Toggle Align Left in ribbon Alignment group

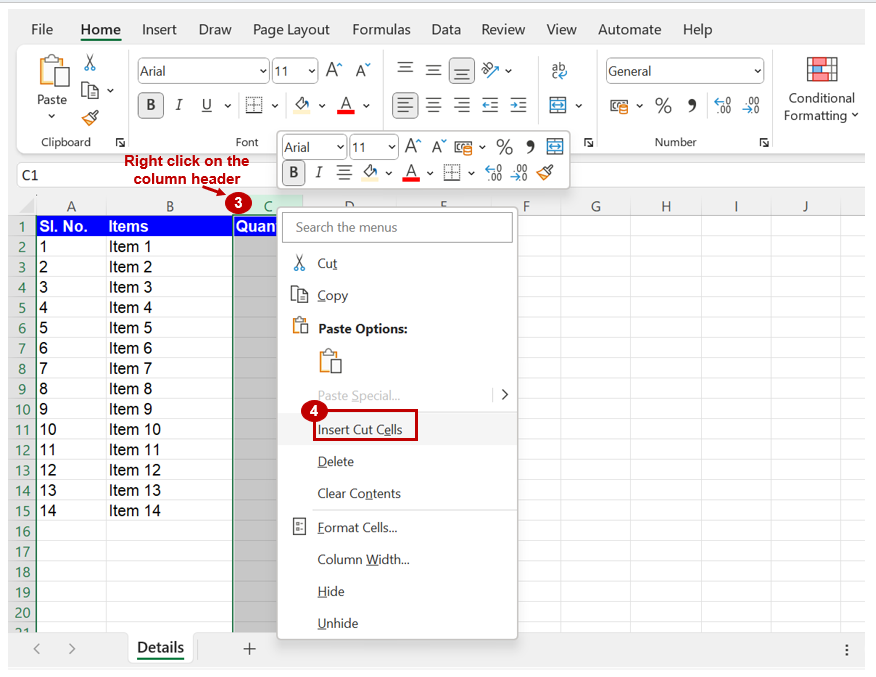click(405, 105)
